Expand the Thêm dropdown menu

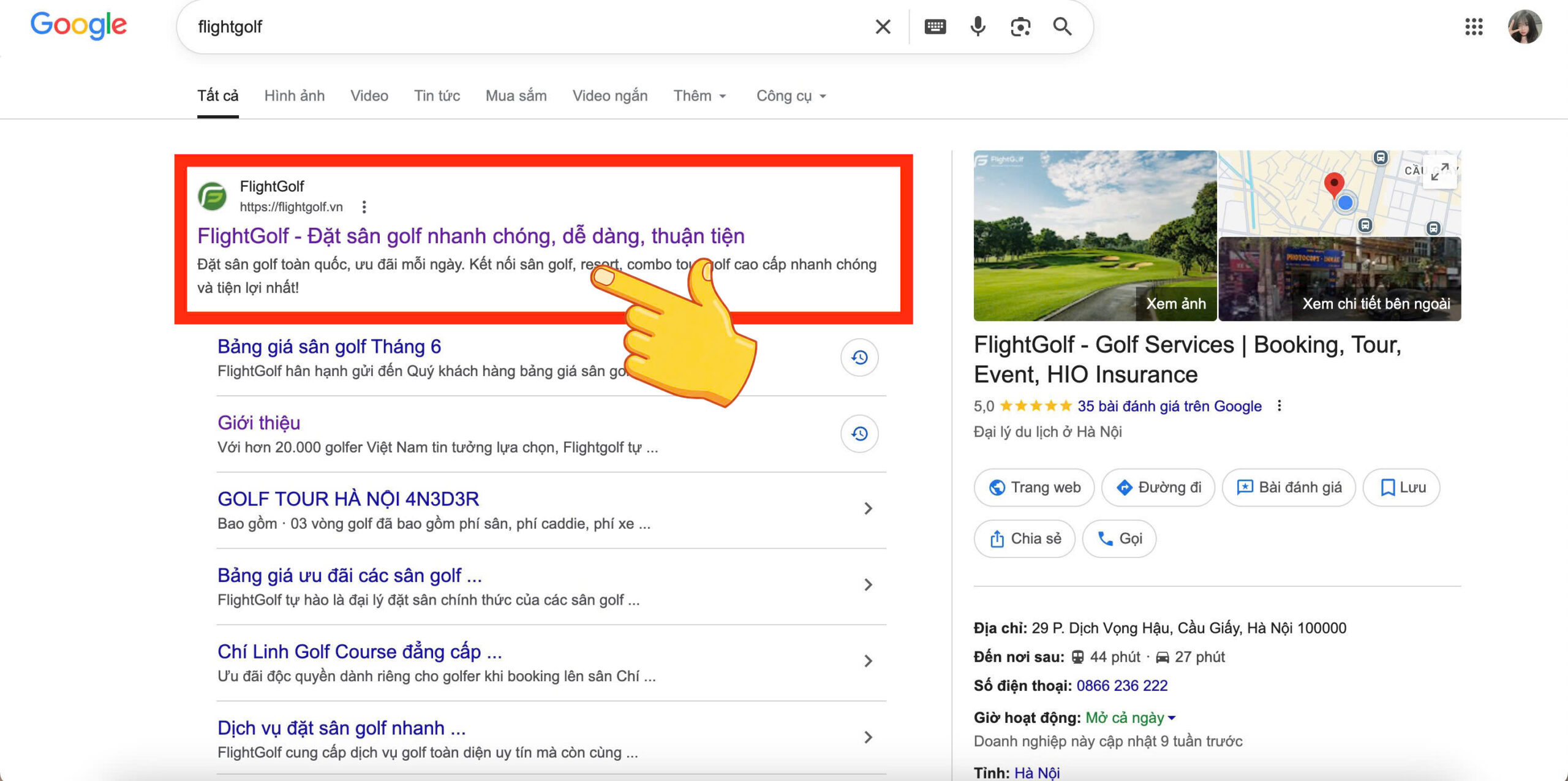click(700, 96)
